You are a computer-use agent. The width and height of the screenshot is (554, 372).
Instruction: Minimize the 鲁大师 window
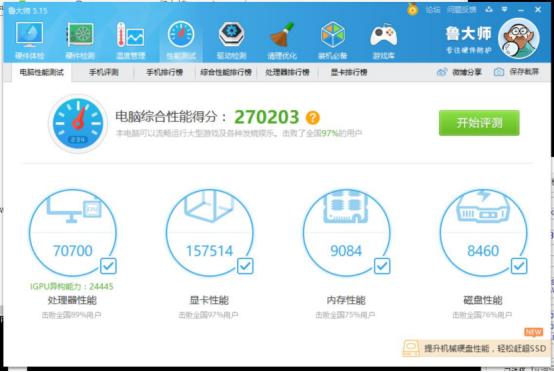[521, 10]
